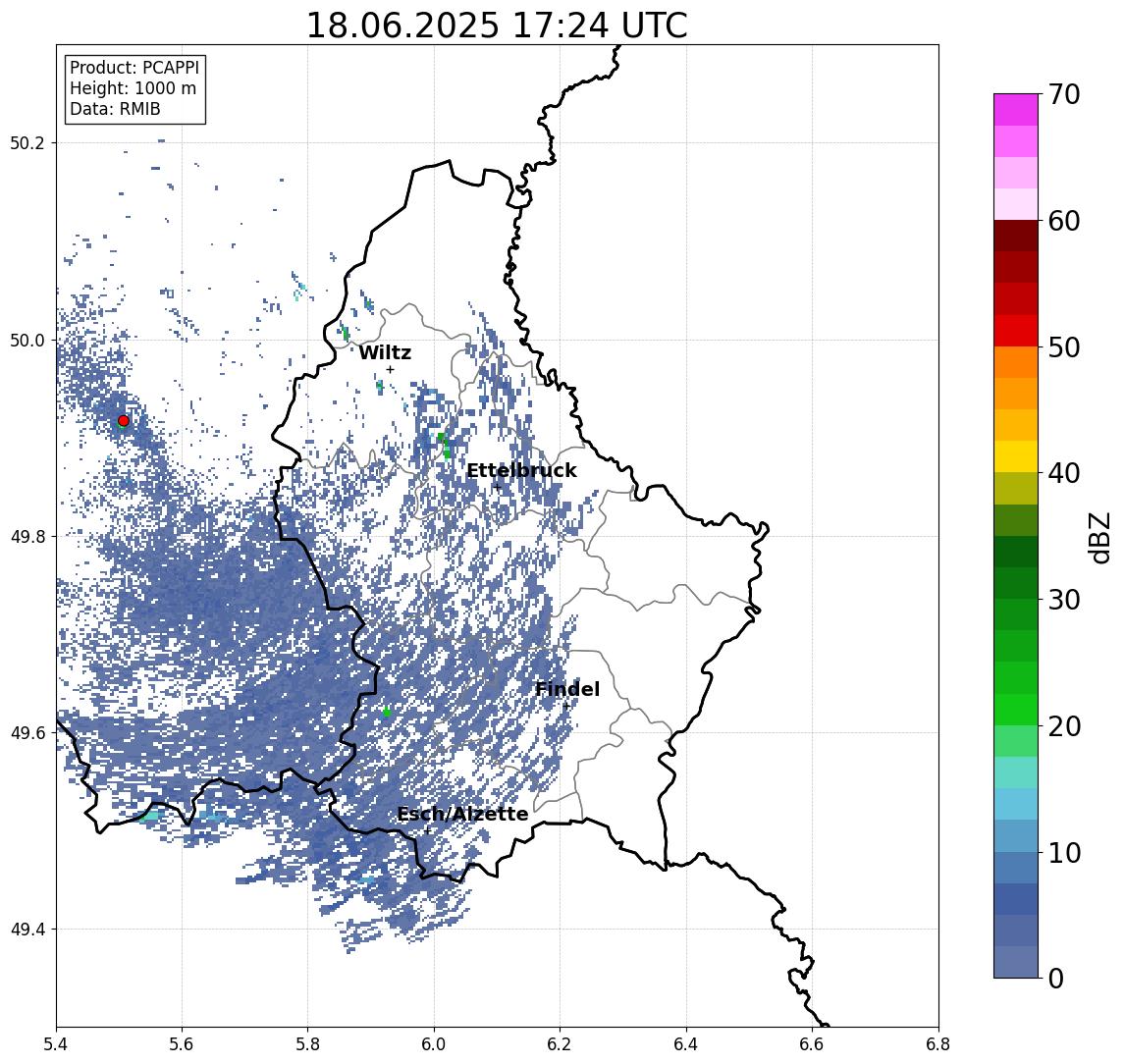Click the 5.8 longitude axis label
This screenshot has height=1064, width=1124.
coord(308,1044)
